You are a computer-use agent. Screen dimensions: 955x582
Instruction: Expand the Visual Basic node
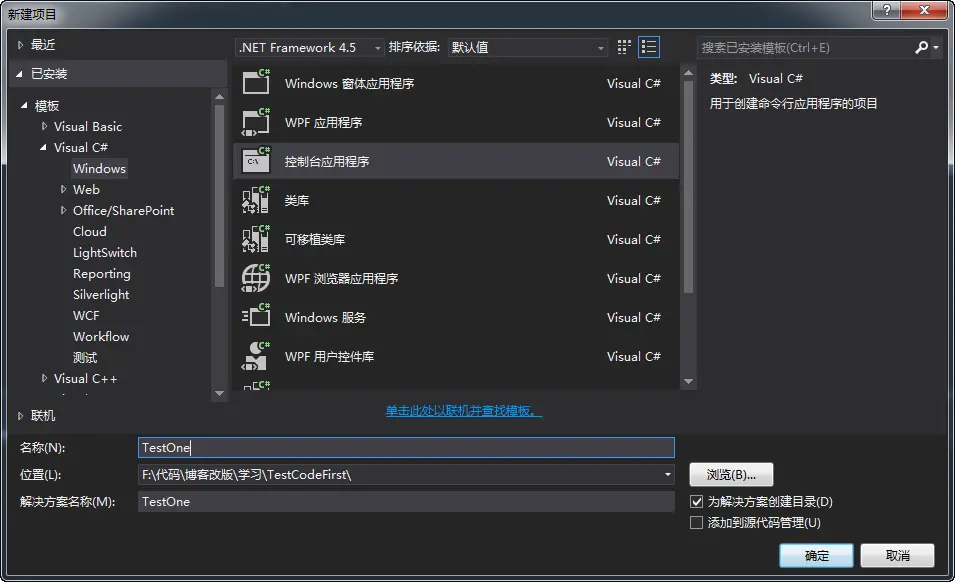click(44, 126)
